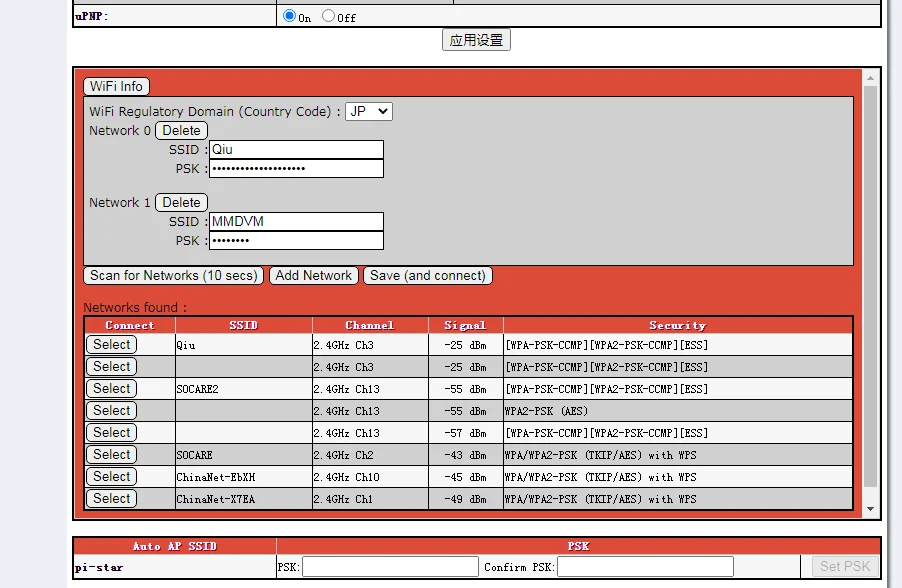Delete Network 1
902x588 pixels.
pyautogui.click(x=181, y=203)
